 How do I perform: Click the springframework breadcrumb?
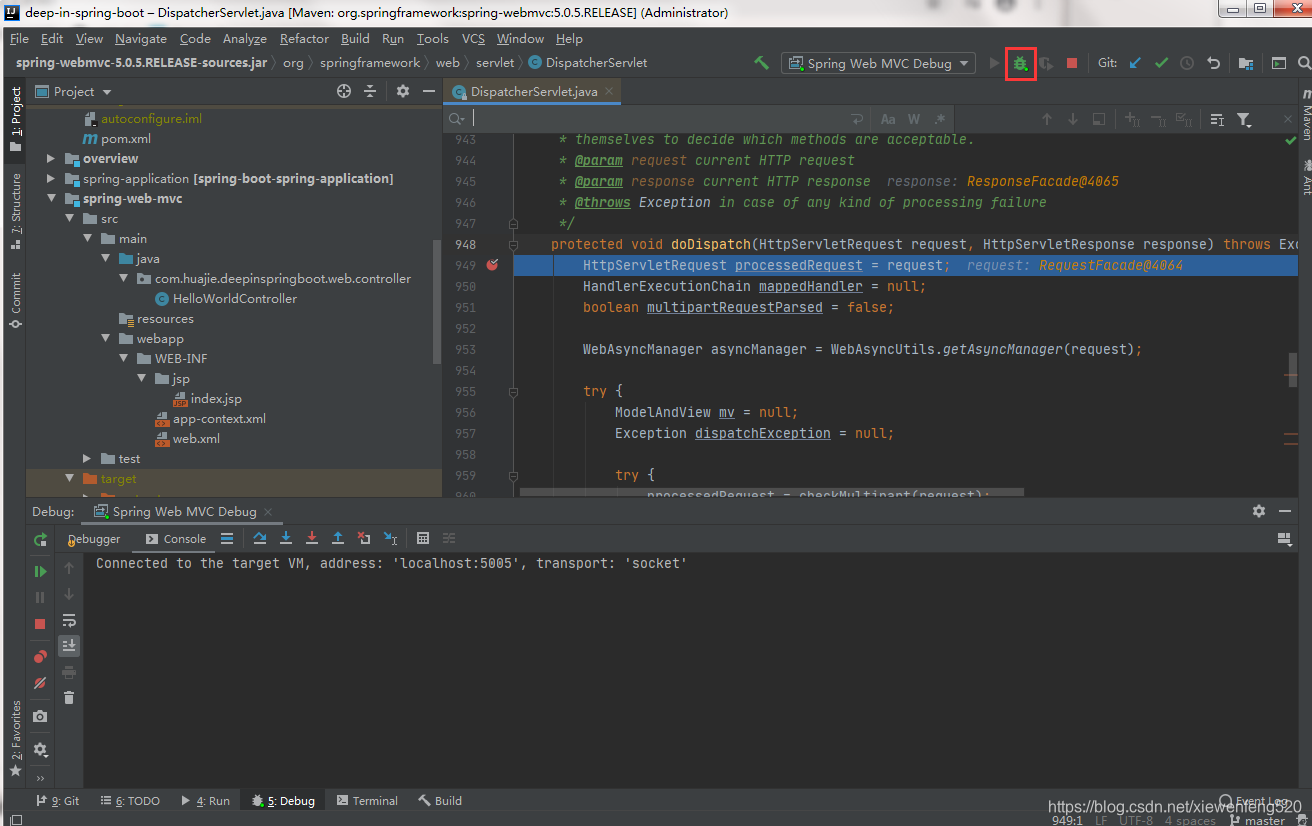[370, 62]
